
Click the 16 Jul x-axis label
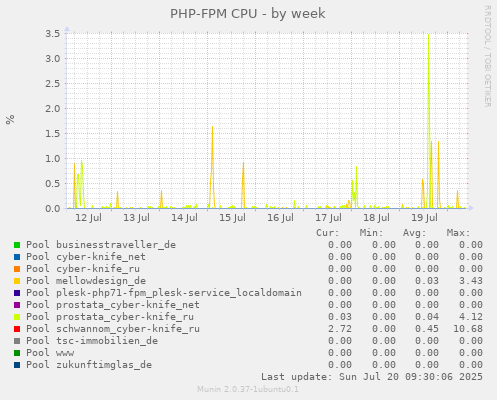[280, 218]
